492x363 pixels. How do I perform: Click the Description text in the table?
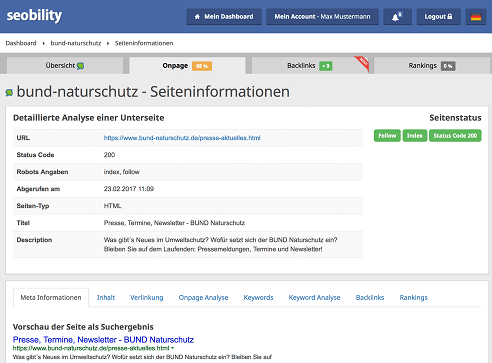pyautogui.click(x=220, y=245)
